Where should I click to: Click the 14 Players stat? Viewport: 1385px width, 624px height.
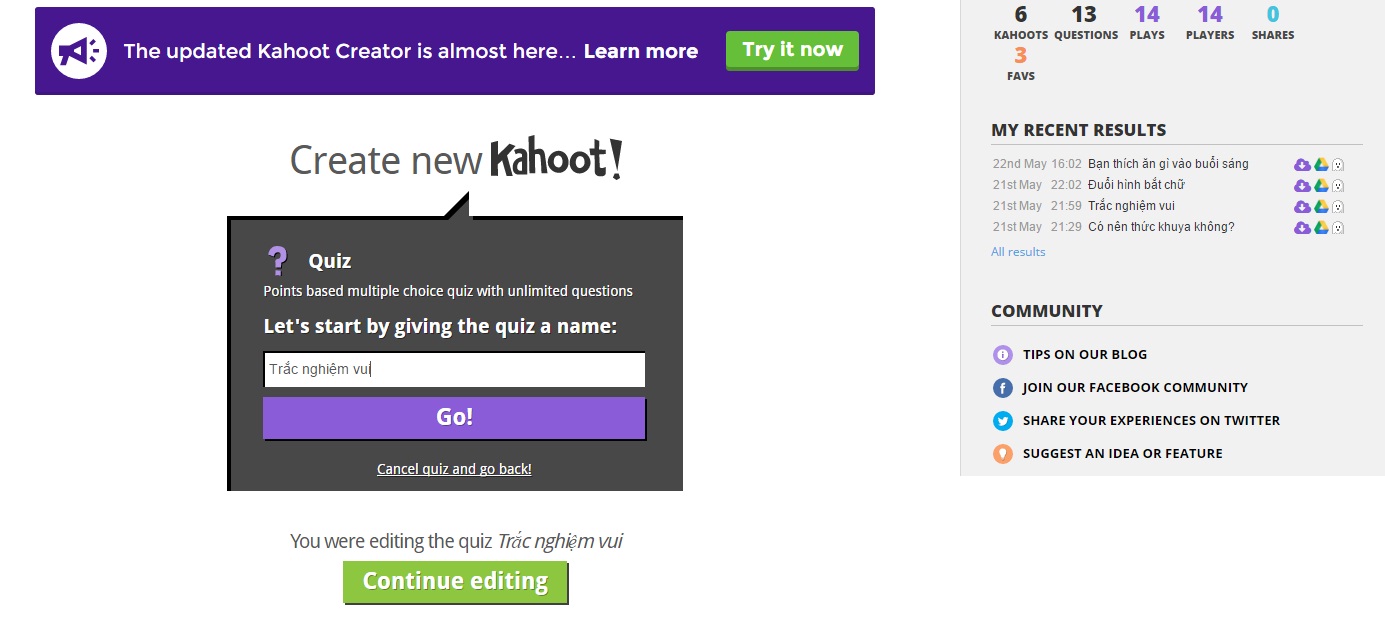[x=1210, y=23]
